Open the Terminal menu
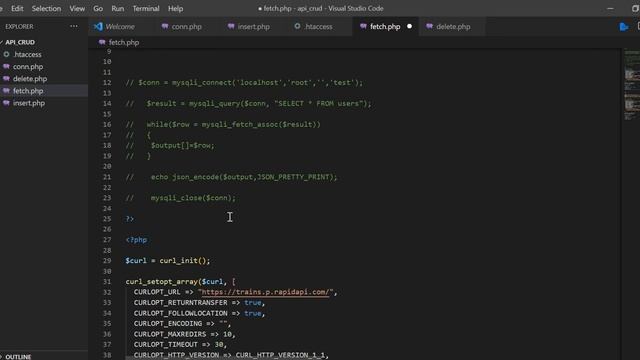The width and height of the screenshot is (640, 360). pos(146,9)
